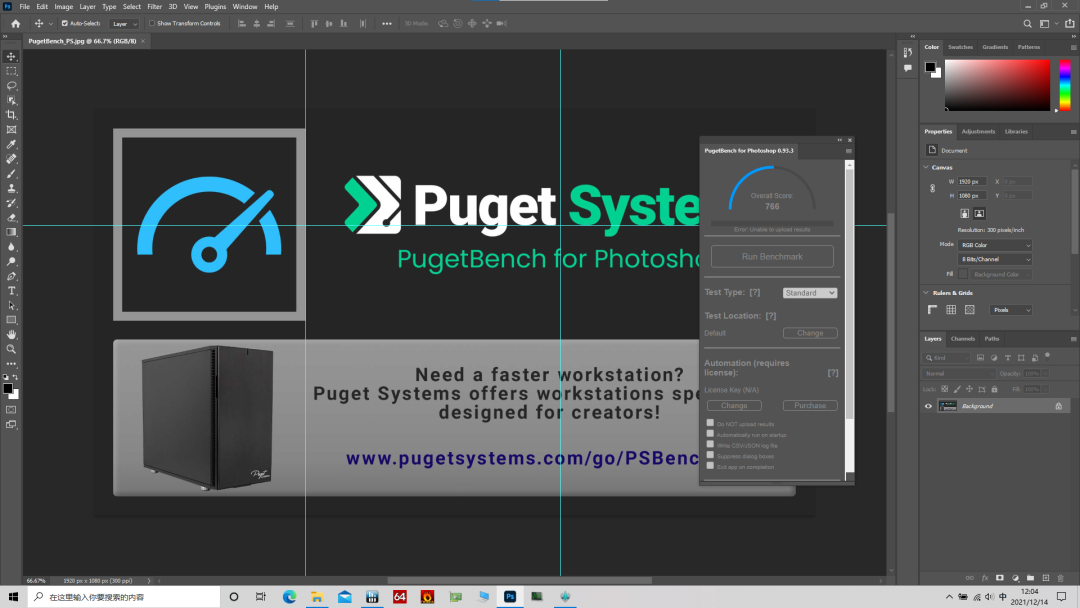Viewport: 1080px width, 608px height.
Task: Select the Frame tool
Action: coord(12,129)
